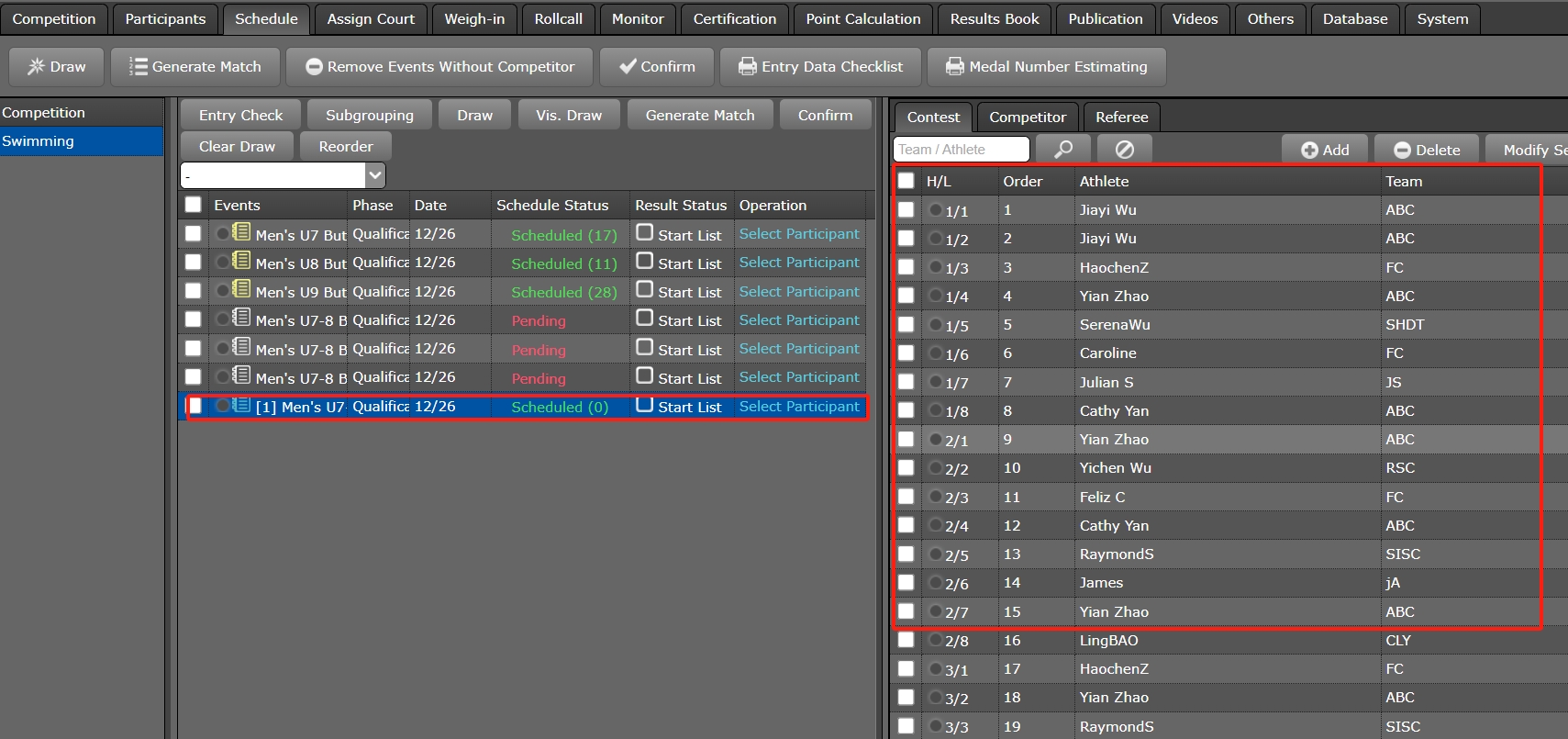Click the list icon for Men's U9 event
Image resolution: width=1568 pixels, height=739 pixels.
(x=241, y=290)
